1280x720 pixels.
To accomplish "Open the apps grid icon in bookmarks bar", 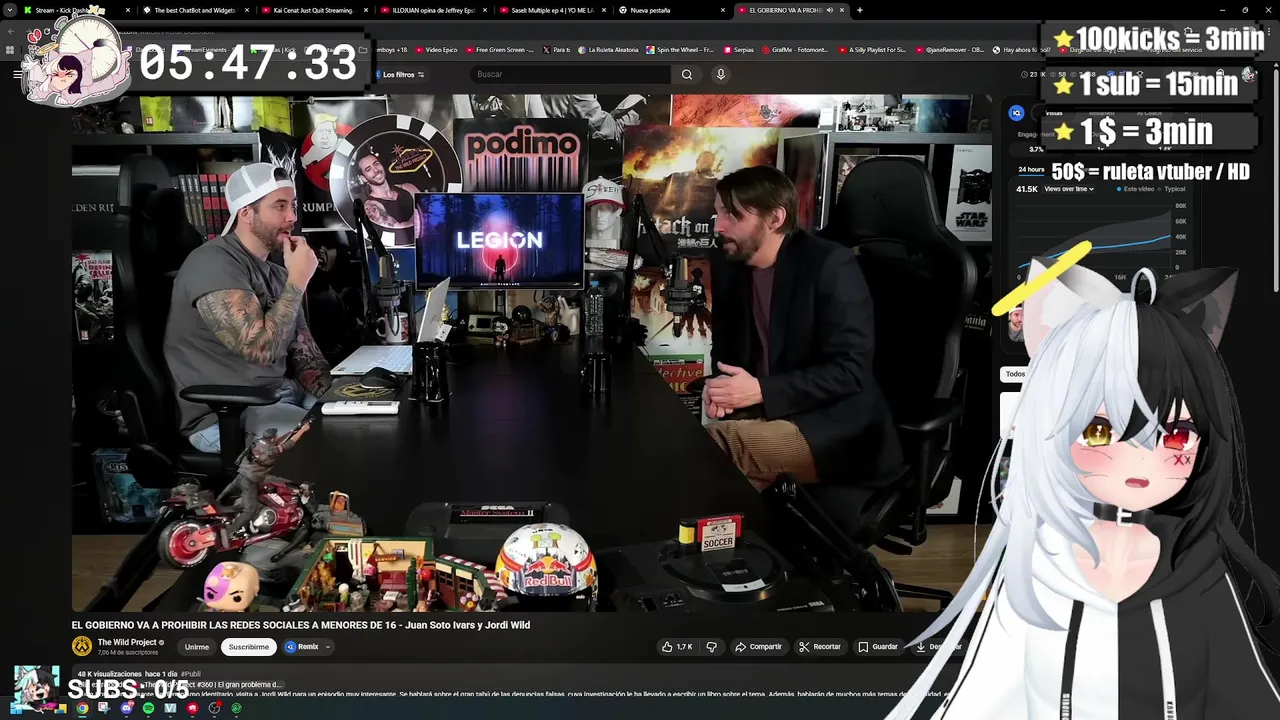I will (x=10, y=49).
